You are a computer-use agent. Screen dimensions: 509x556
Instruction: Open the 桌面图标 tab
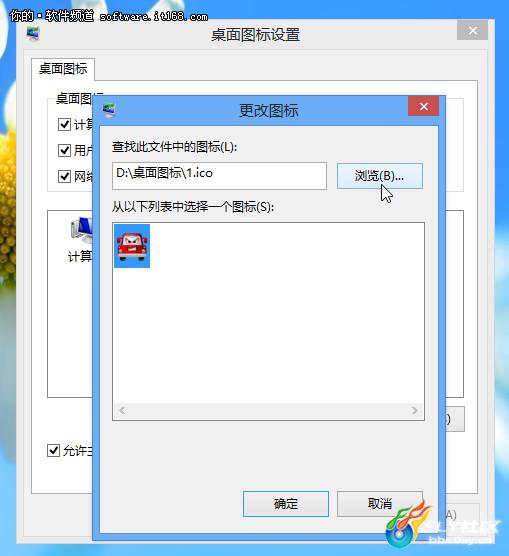click(63, 69)
